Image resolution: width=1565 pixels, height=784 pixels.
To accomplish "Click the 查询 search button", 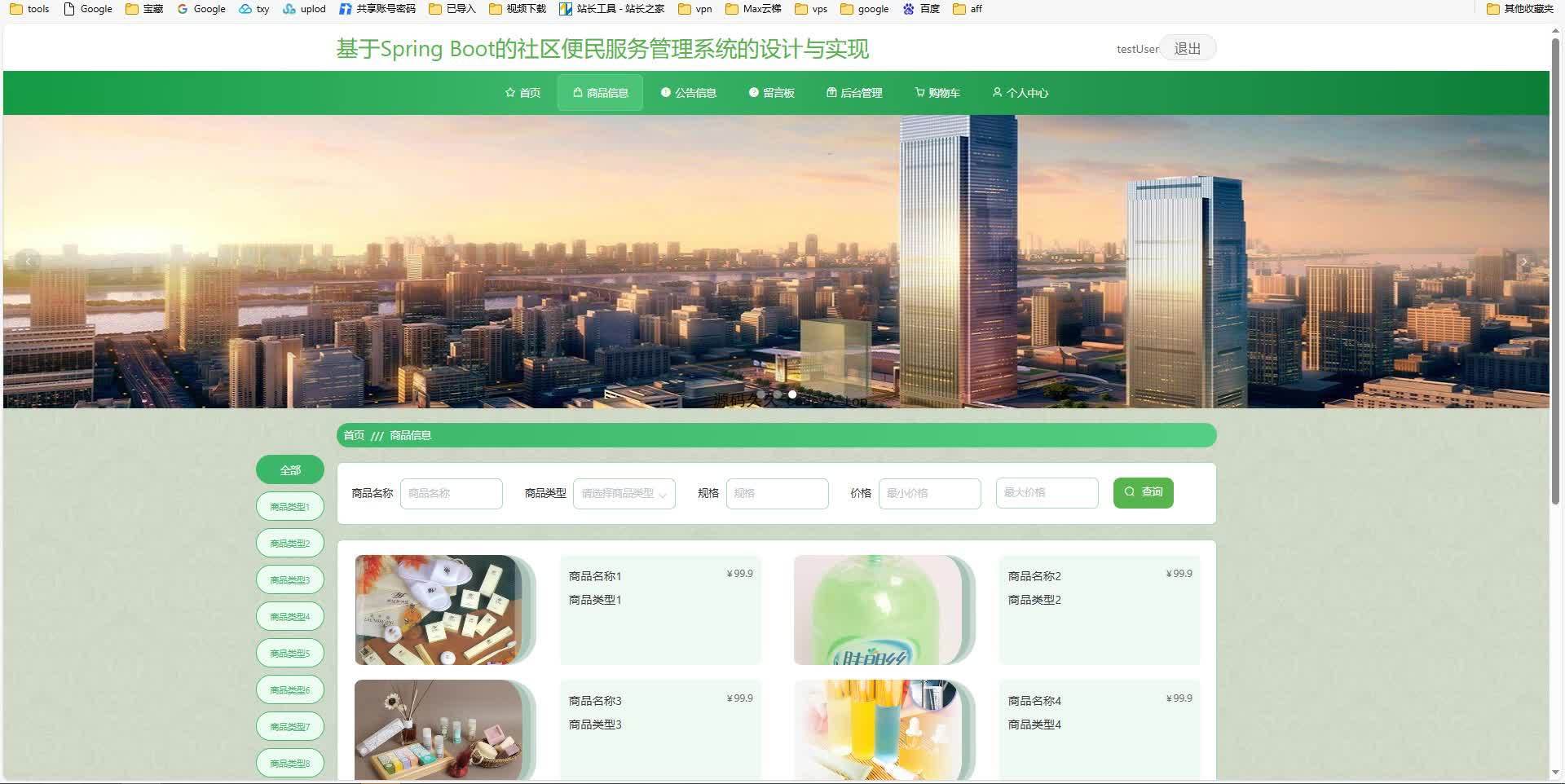I will [x=1144, y=493].
